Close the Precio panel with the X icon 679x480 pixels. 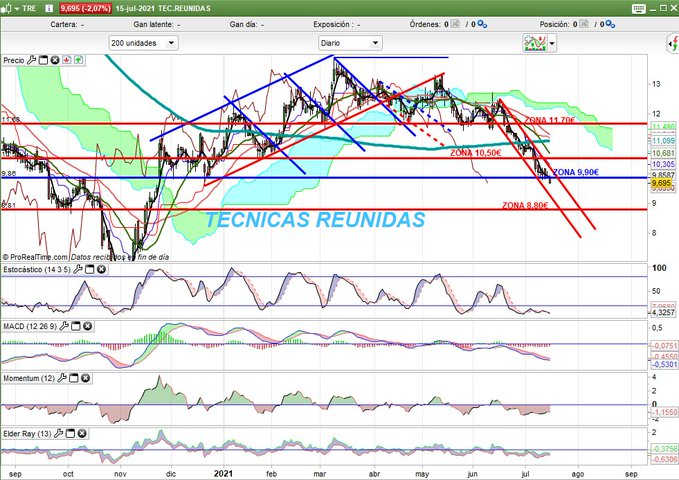[55, 60]
